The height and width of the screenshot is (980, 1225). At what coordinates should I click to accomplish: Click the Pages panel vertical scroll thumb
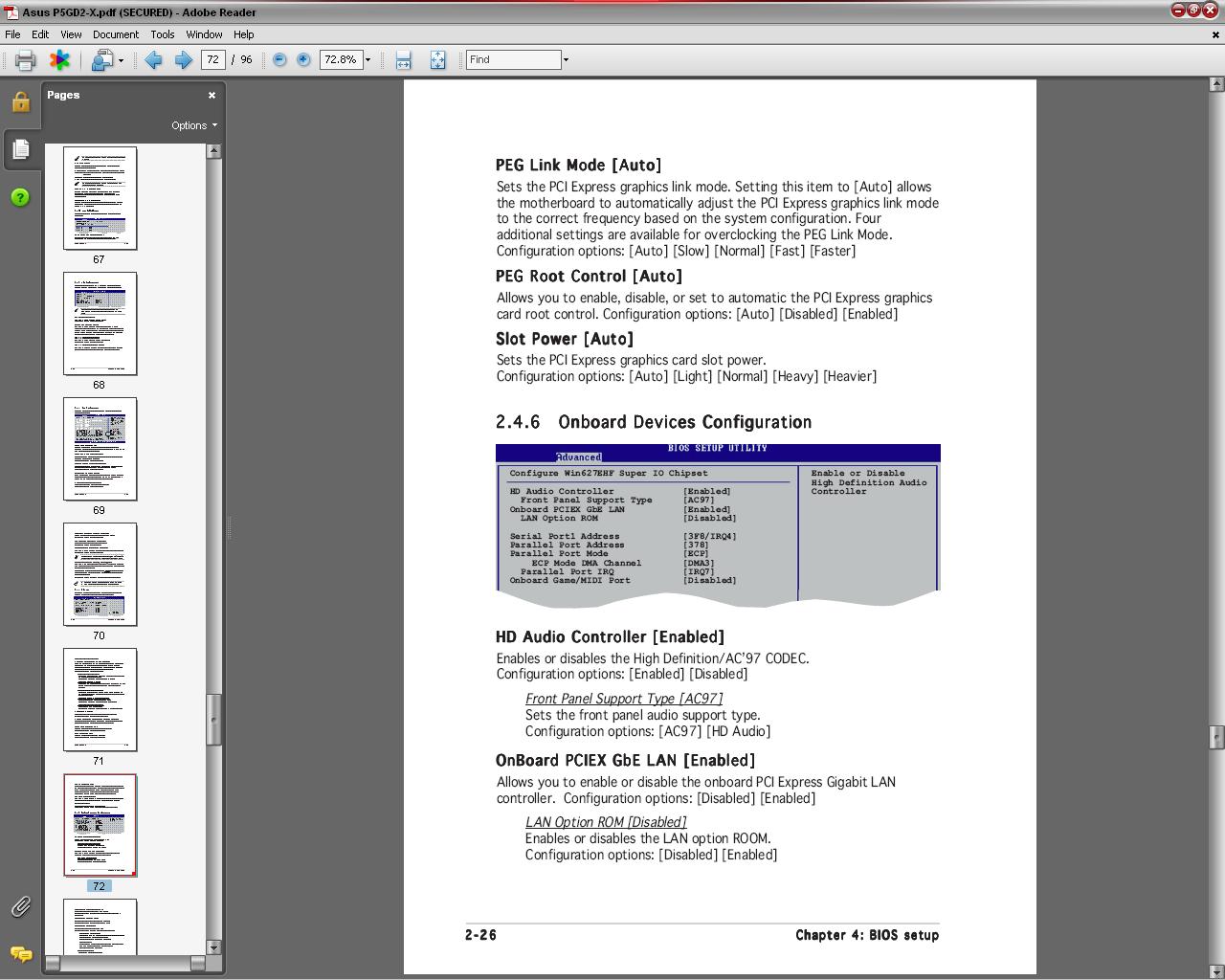click(213, 720)
